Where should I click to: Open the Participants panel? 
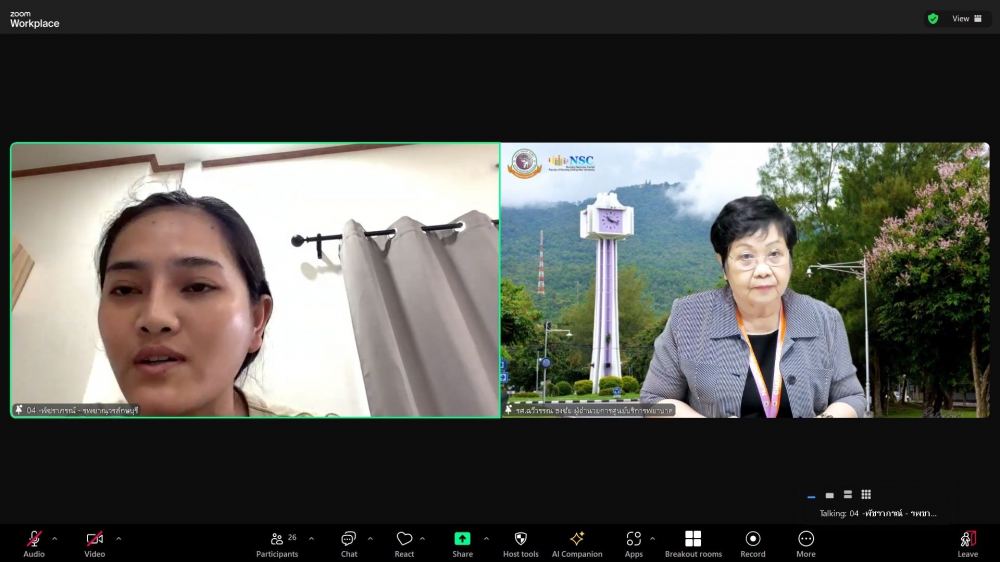click(277, 540)
